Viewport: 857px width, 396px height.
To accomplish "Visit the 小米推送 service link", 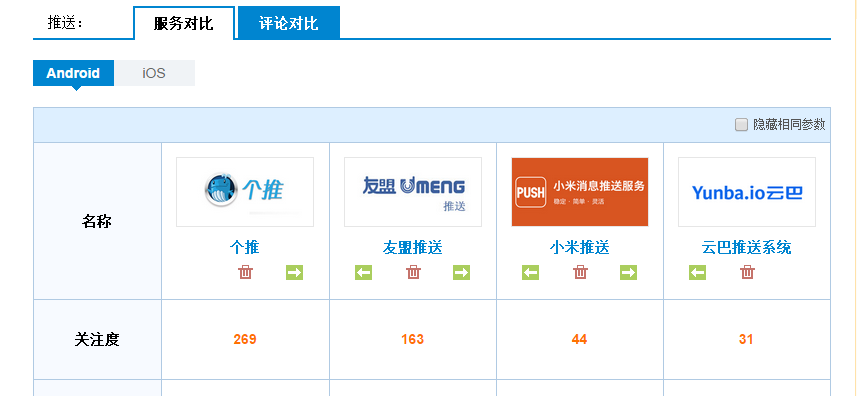I will 579,248.
